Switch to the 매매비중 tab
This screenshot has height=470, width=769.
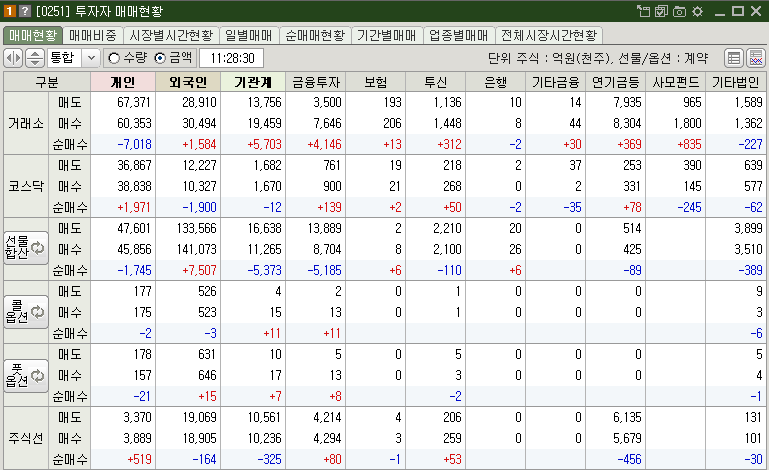pyautogui.click(x=93, y=35)
